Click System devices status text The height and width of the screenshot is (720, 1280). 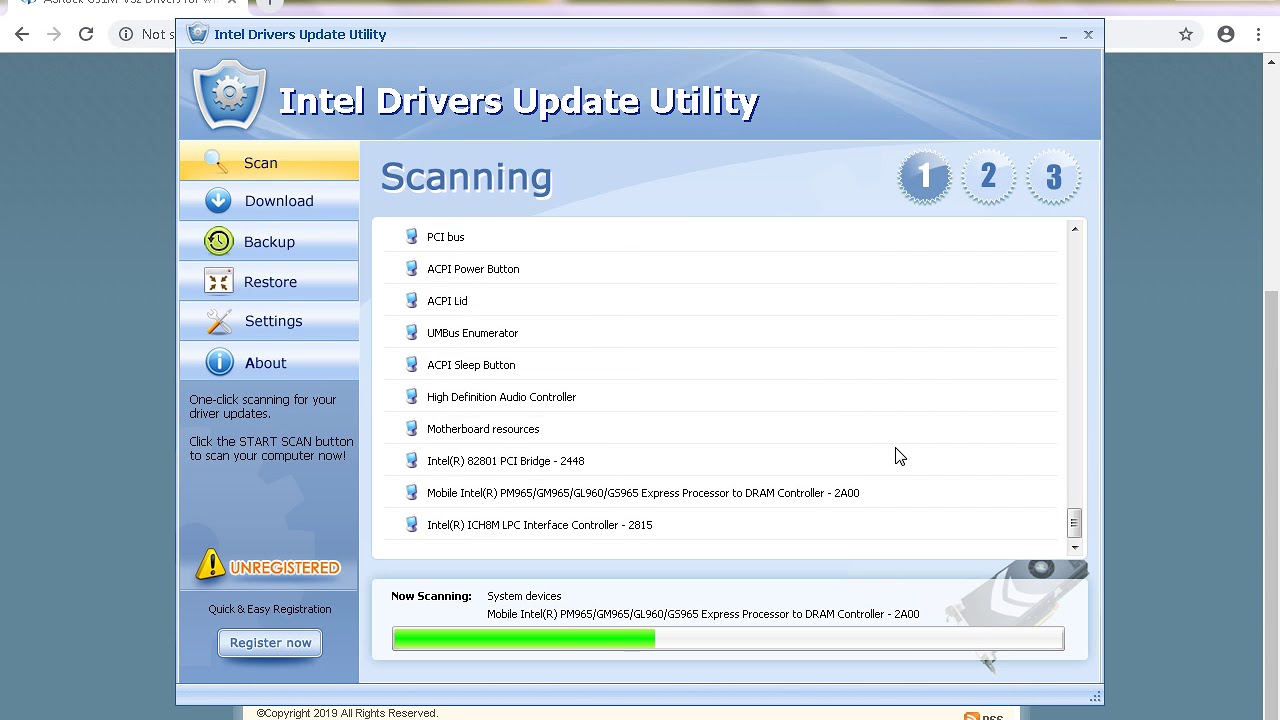pyautogui.click(x=524, y=596)
